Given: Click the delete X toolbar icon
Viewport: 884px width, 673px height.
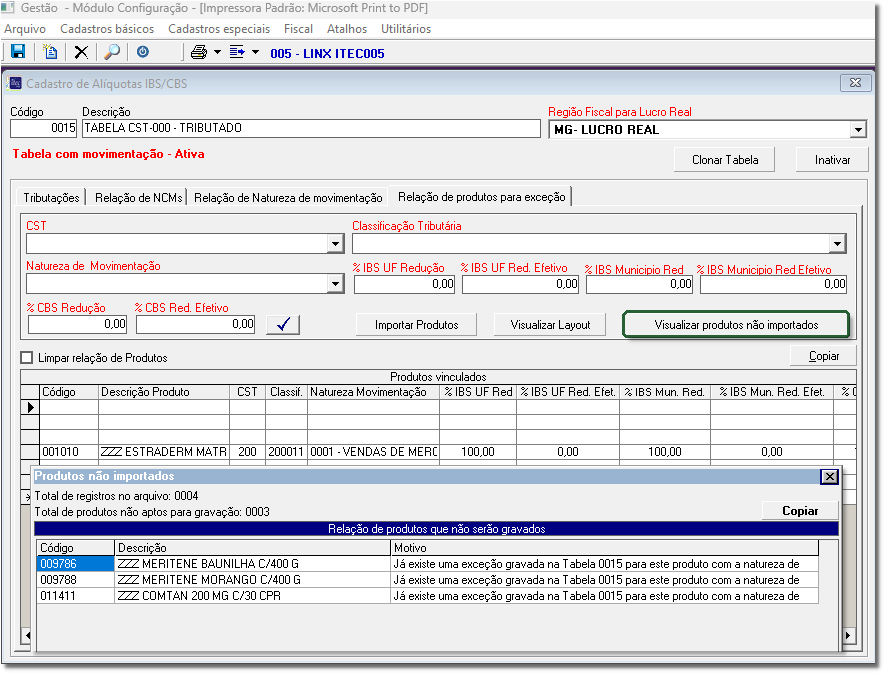Looking at the screenshot, I should point(81,52).
